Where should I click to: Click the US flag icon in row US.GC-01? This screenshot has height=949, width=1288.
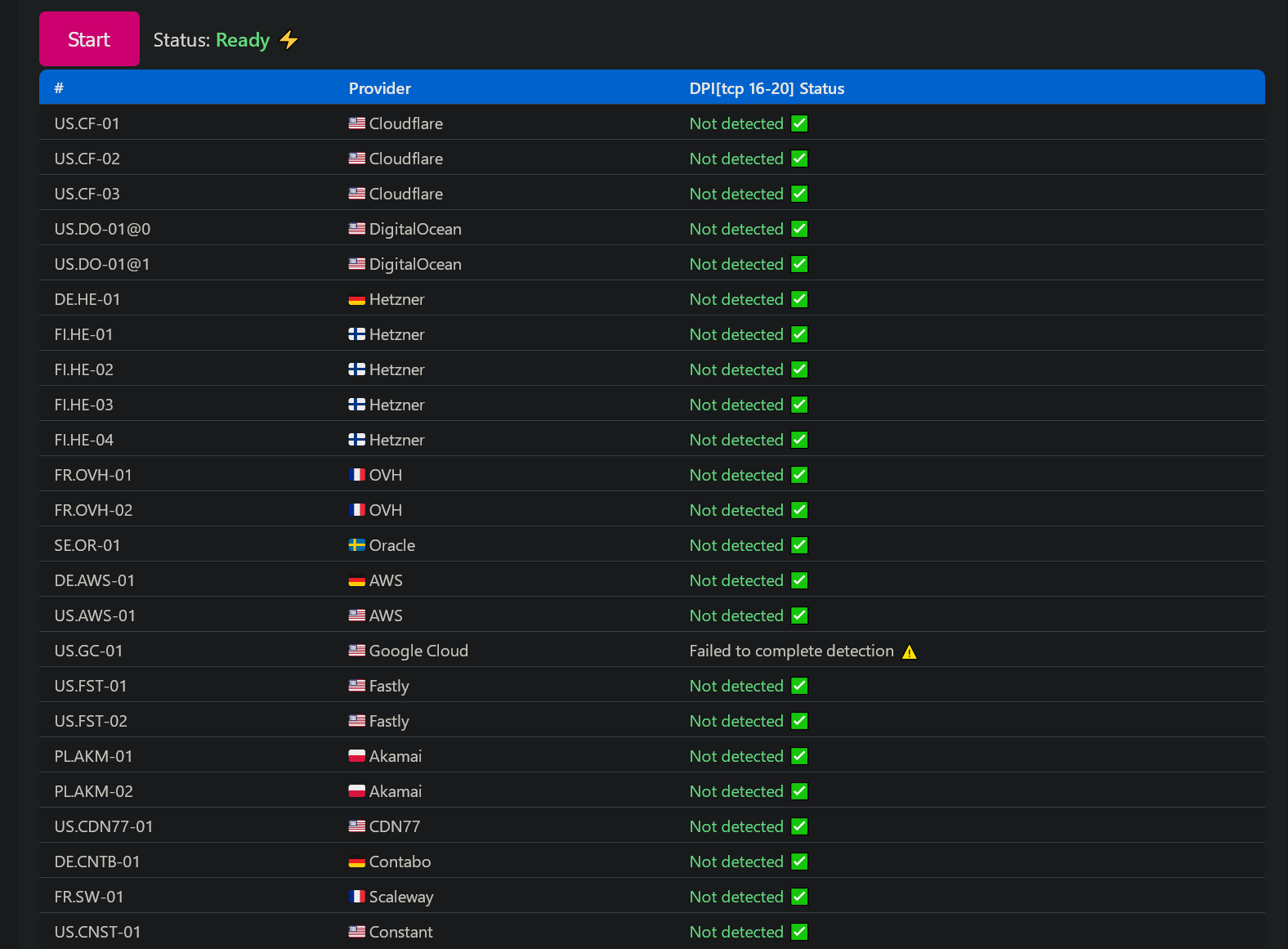pyautogui.click(x=357, y=651)
